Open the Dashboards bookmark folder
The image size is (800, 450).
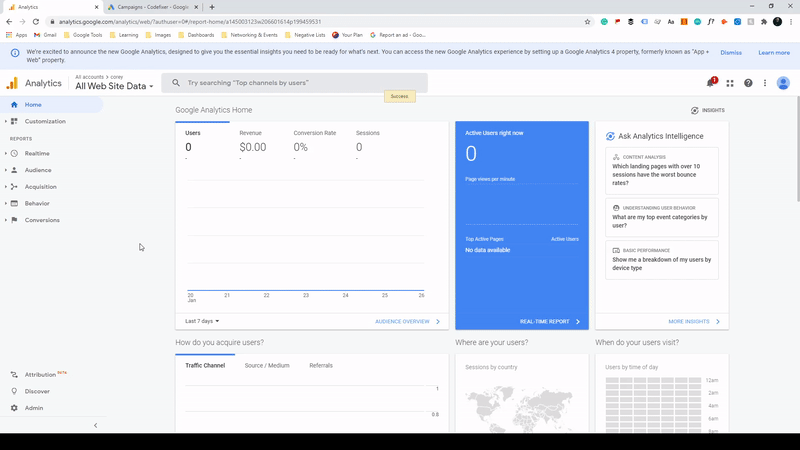196,35
